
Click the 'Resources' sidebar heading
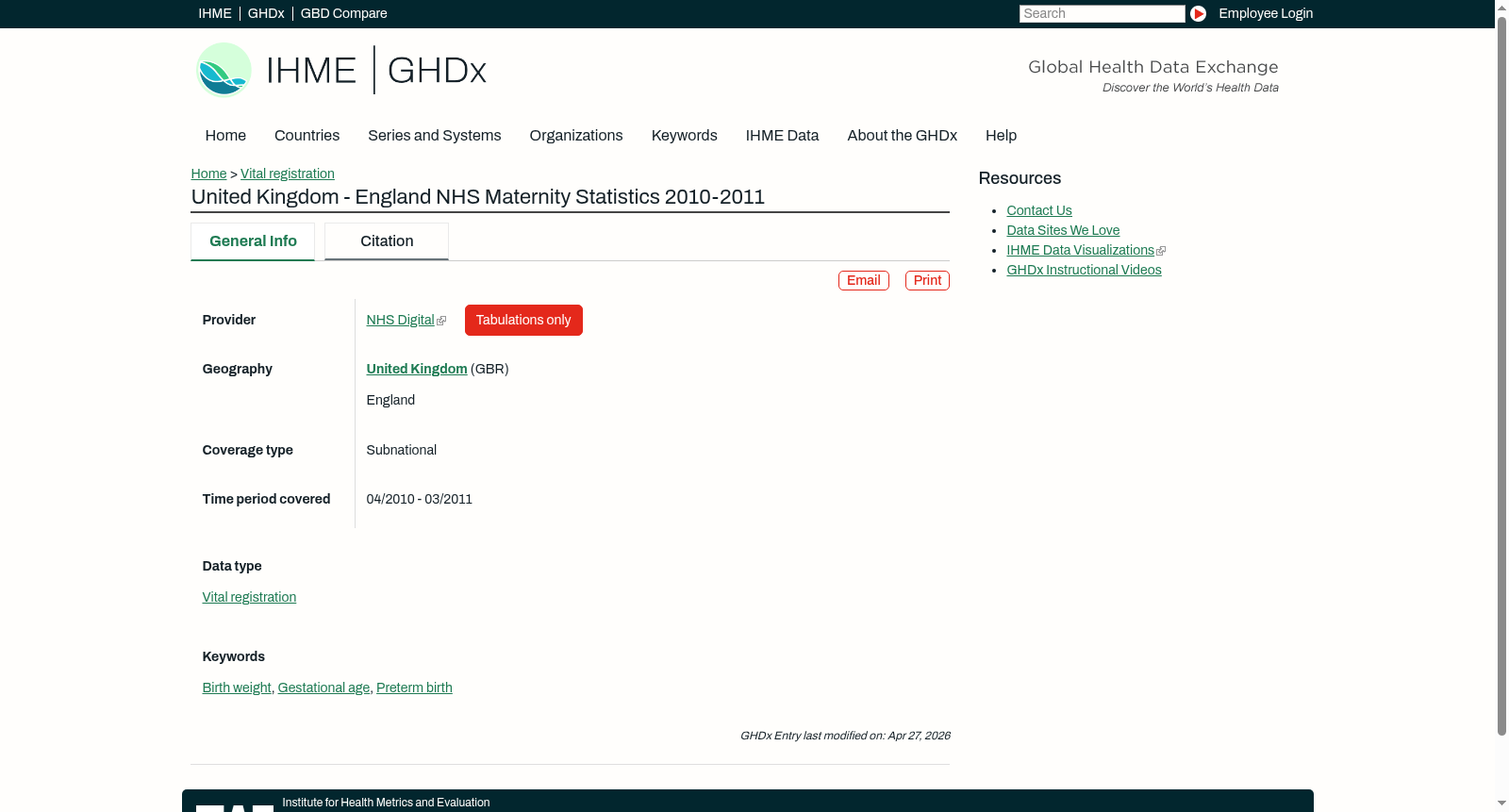pyautogui.click(x=1020, y=178)
